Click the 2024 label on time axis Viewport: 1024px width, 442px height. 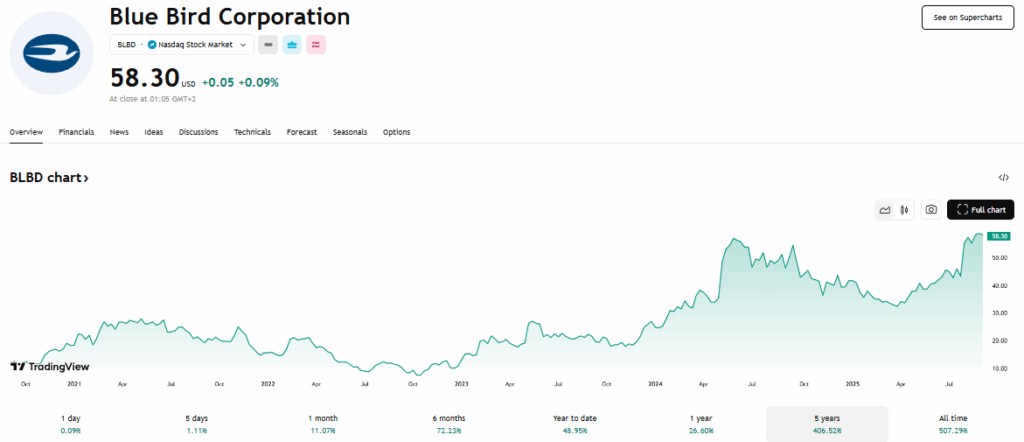654,384
